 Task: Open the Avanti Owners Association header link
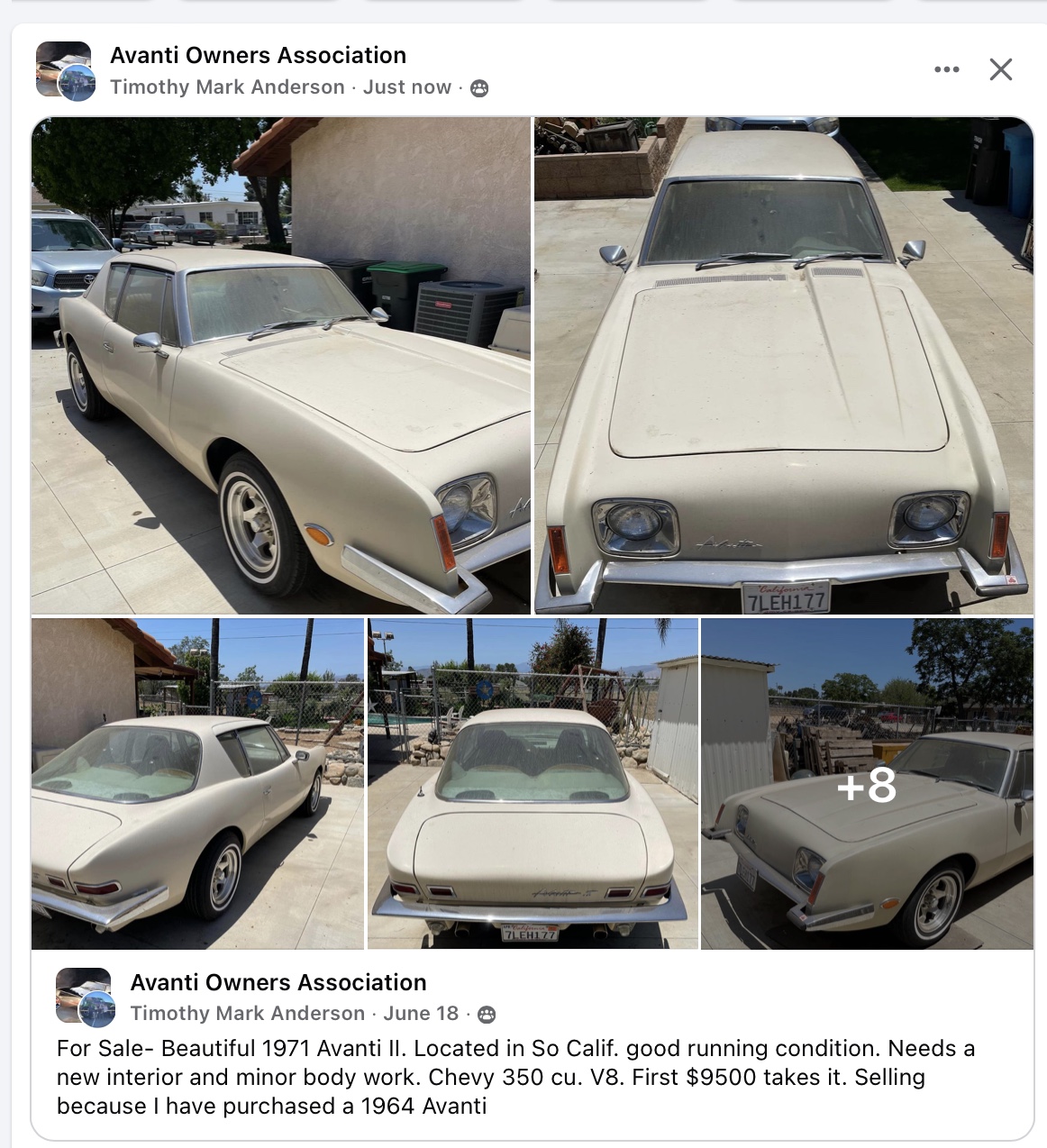coord(258,55)
